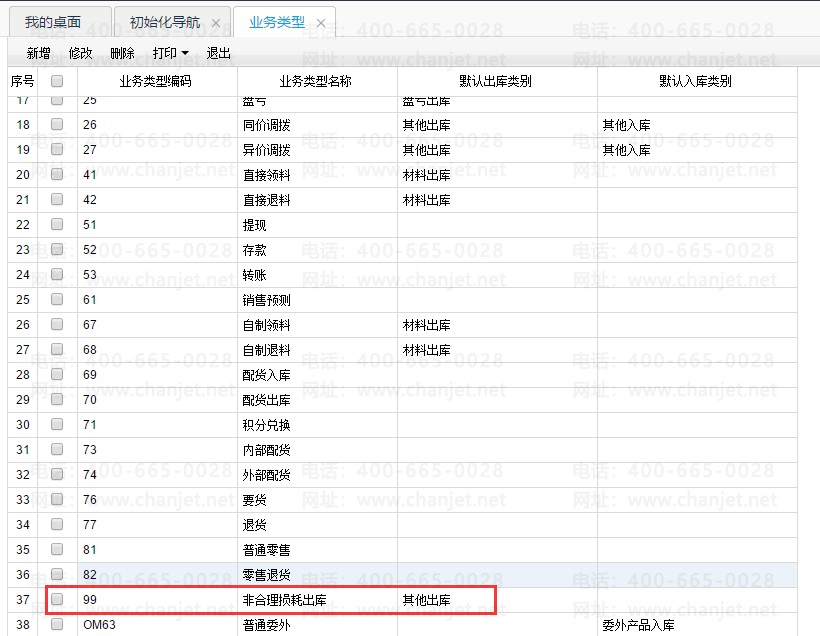Click 其他出库 in the 同价调拨 row
The height and width of the screenshot is (636, 820).
coord(426,125)
